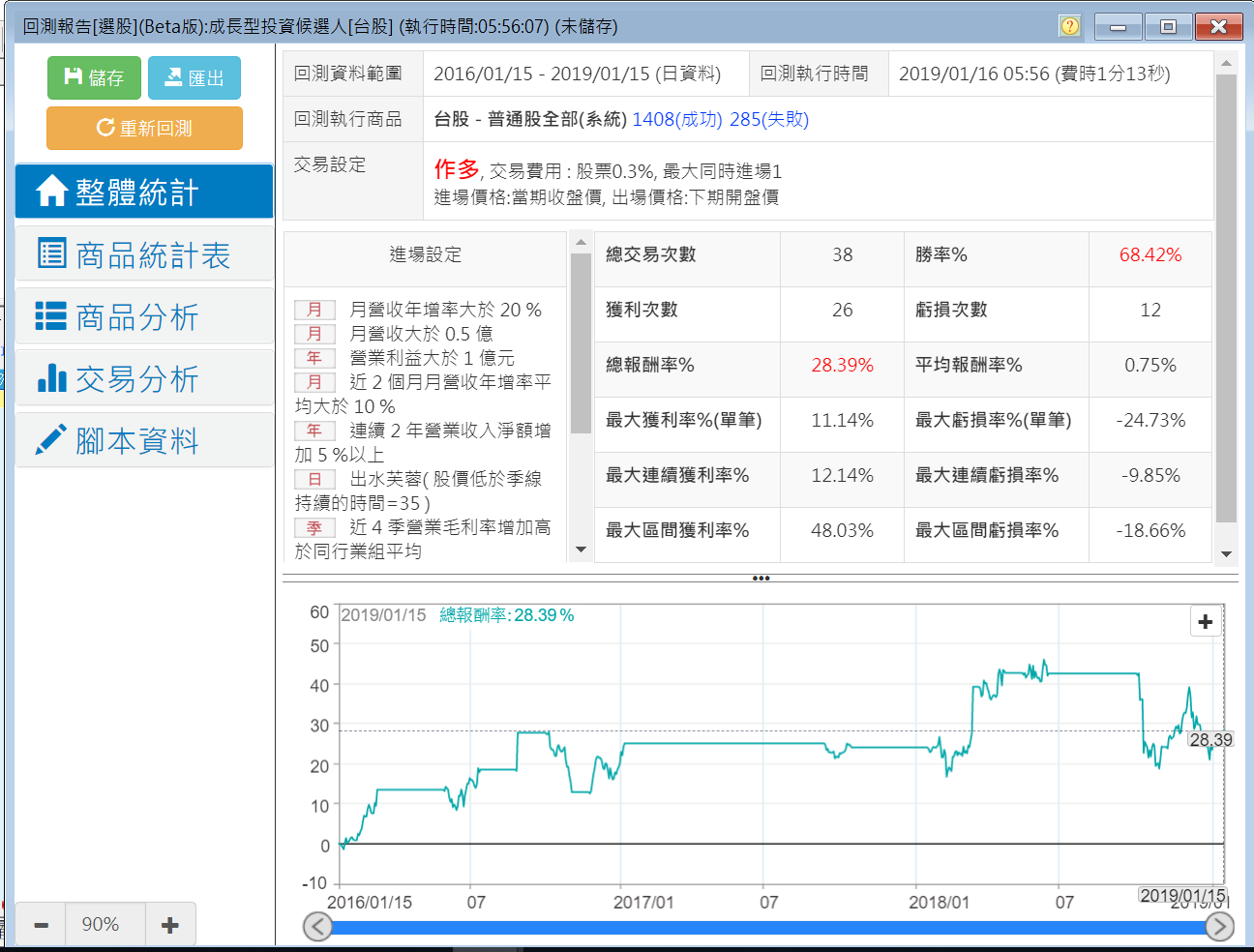The height and width of the screenshot is (952, 1254).
Task: Click the 1408(成功) link
Action: coord(676,119)
